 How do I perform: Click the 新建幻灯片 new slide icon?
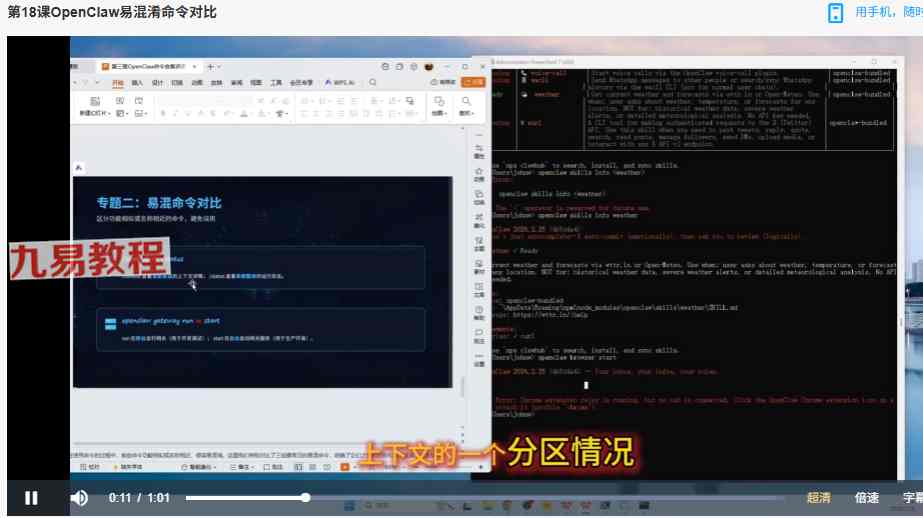point(94,102)
